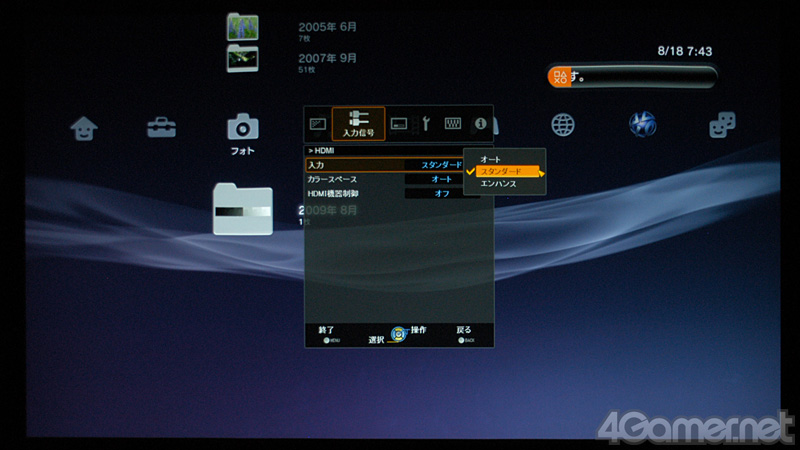Open the 2007年 9月 folder thumbnail
This screenshot has width=800, height=450.
242,58
